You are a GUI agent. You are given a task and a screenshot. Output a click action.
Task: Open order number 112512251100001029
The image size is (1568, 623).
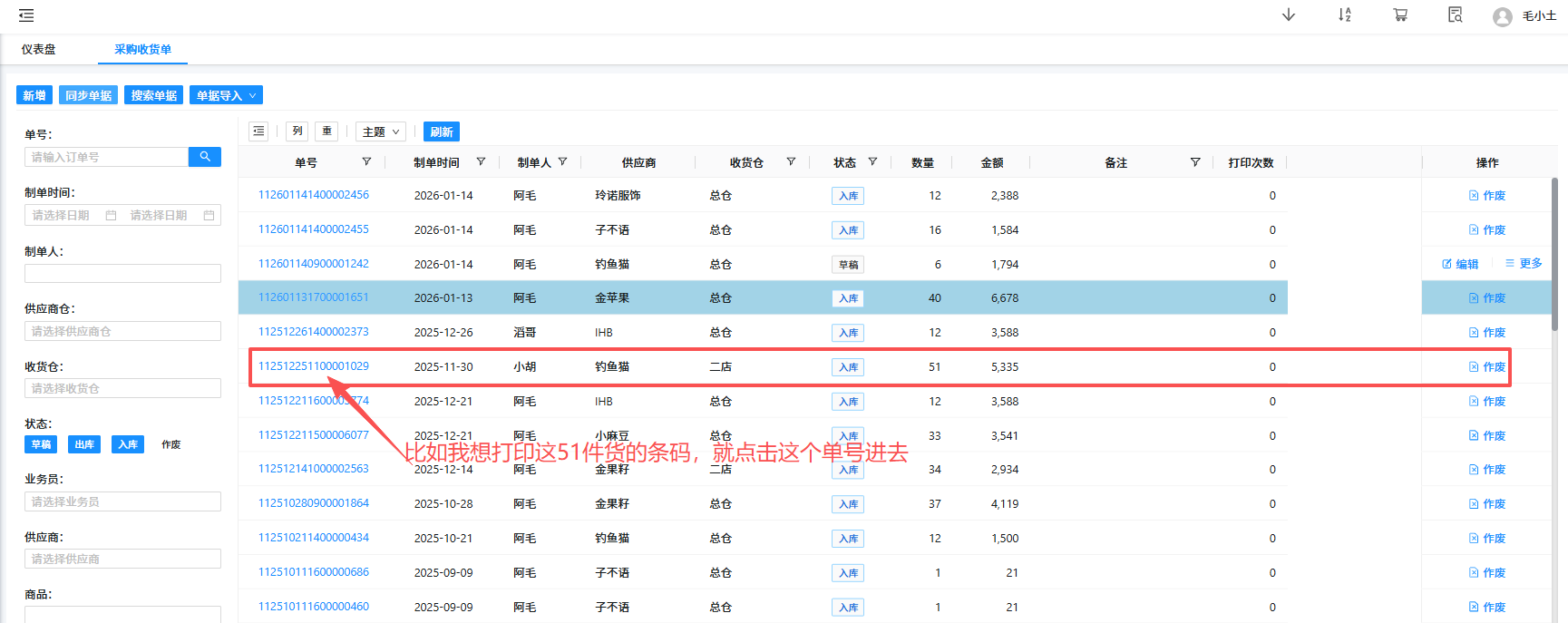click(x=314, y=366)
